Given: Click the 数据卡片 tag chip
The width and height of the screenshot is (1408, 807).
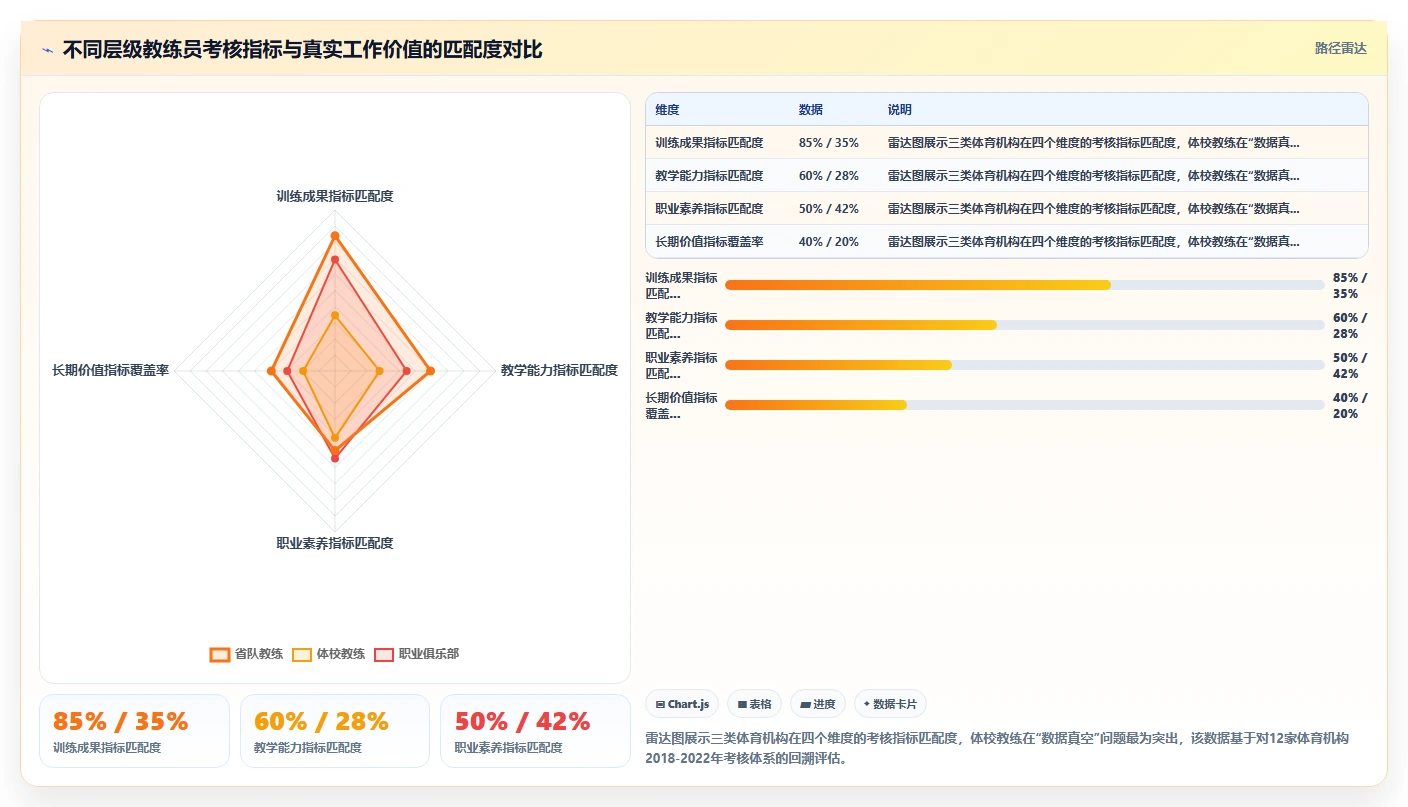Looking at the screenshot, I should pyautogui.click(x=890, y=704).
